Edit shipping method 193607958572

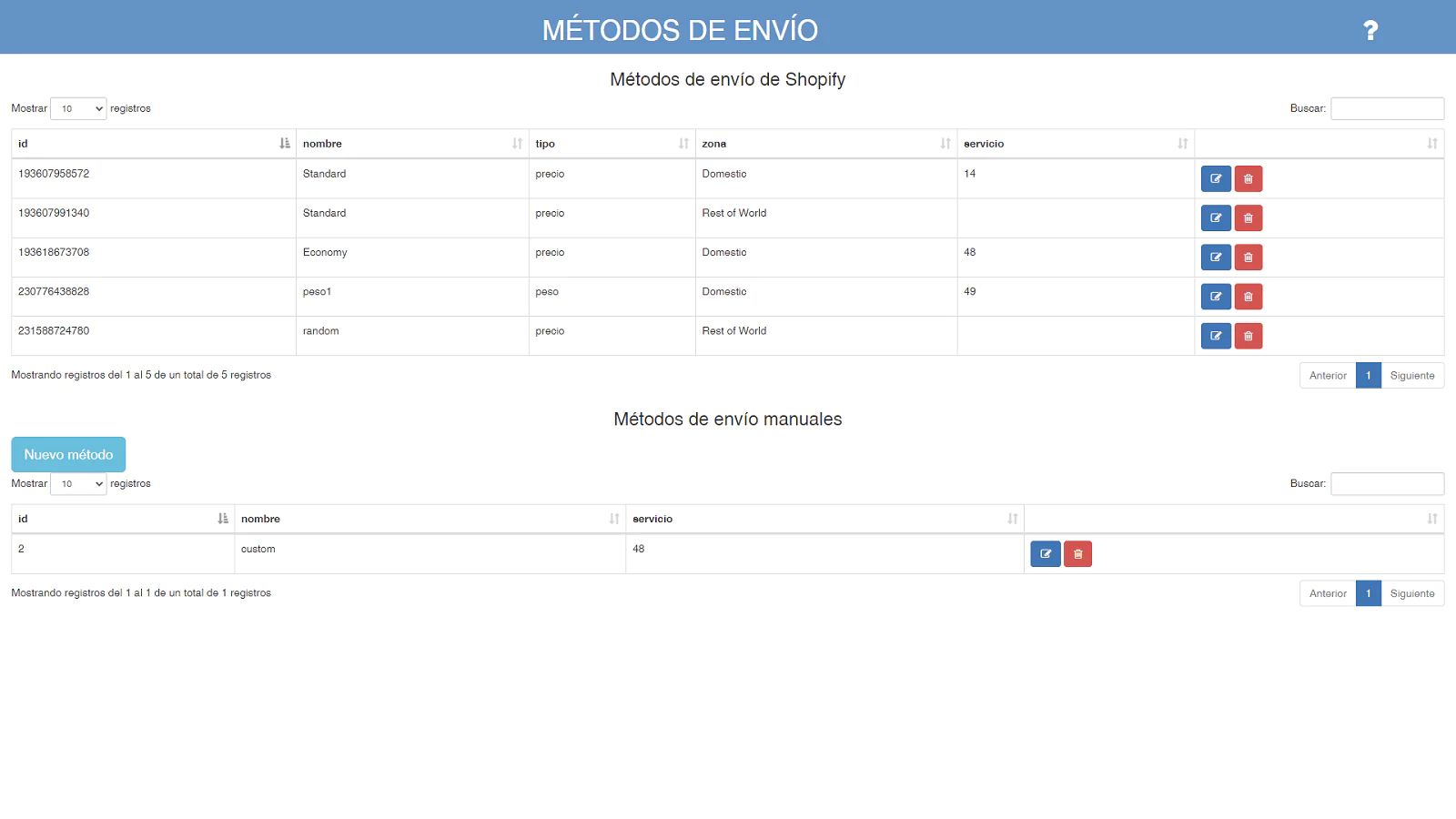1216,178
